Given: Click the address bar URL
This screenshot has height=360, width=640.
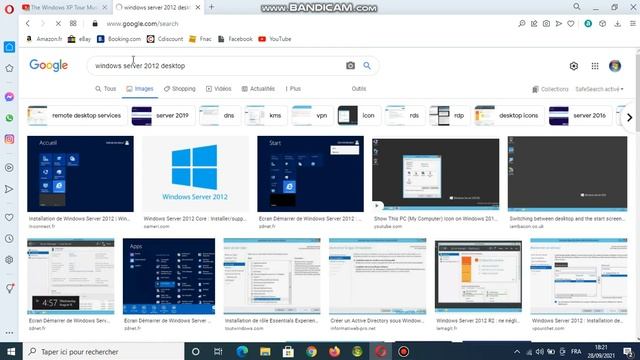Looking at the screenshot, I should (x=142, y=24).
